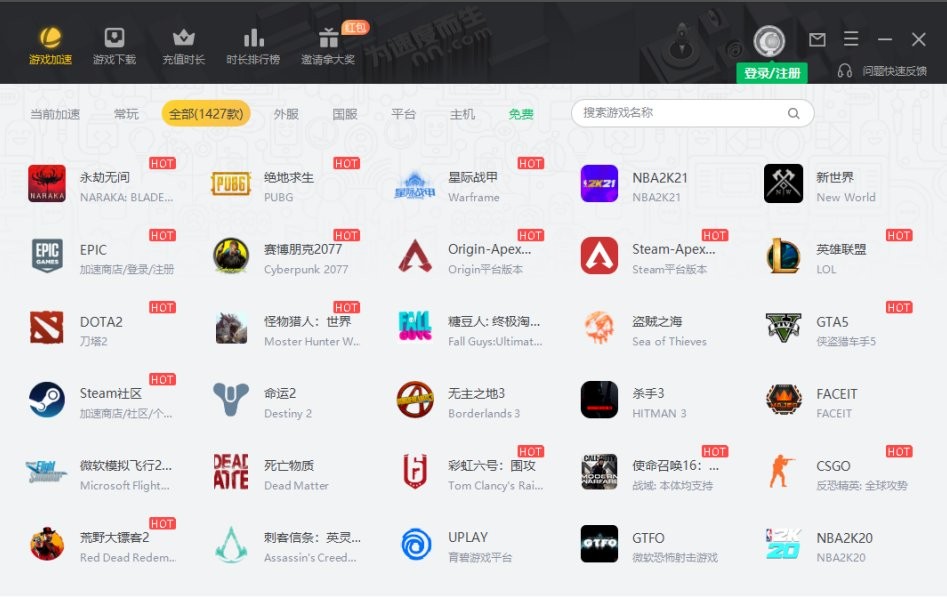Click the user avatar icon
The image size is (947, 597).
coord(768,41)
